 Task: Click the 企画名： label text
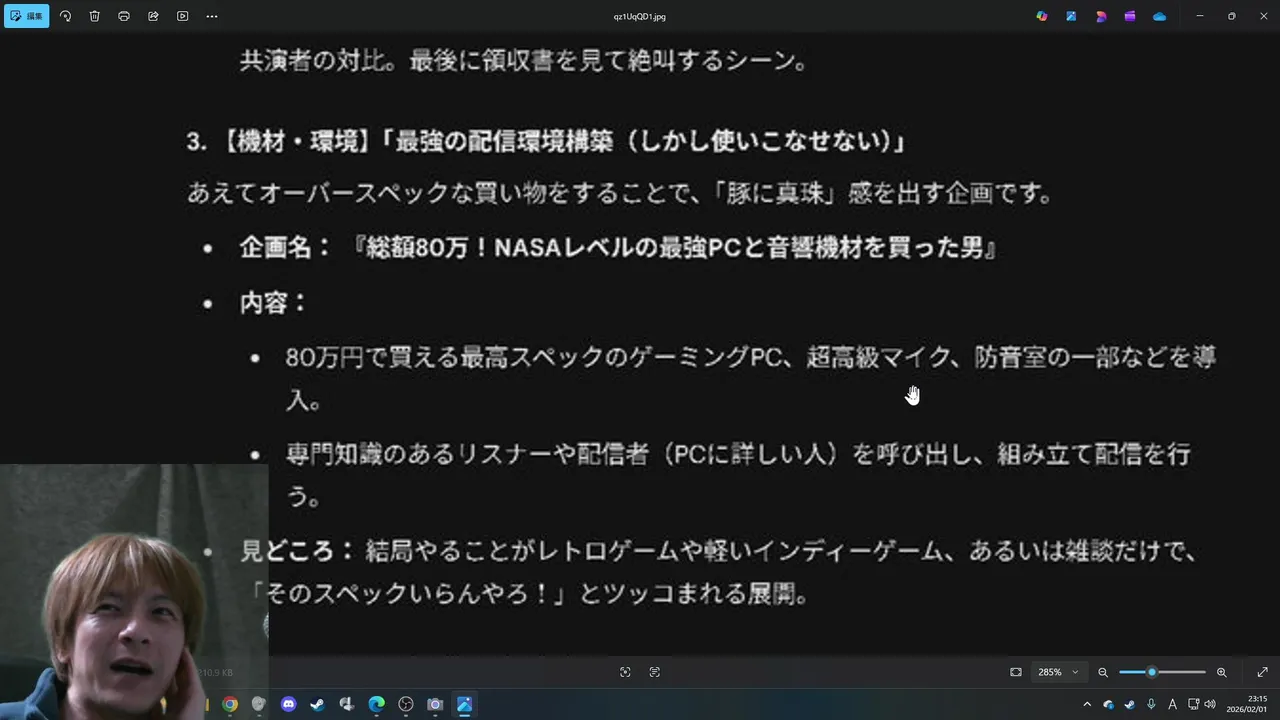pyautogui.click(x=285, y=248)
